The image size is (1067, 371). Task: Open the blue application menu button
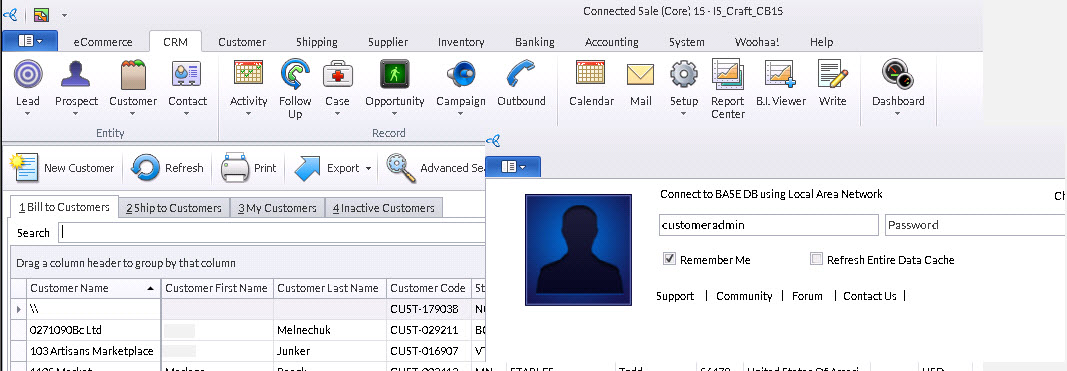[x=30, y=41]
